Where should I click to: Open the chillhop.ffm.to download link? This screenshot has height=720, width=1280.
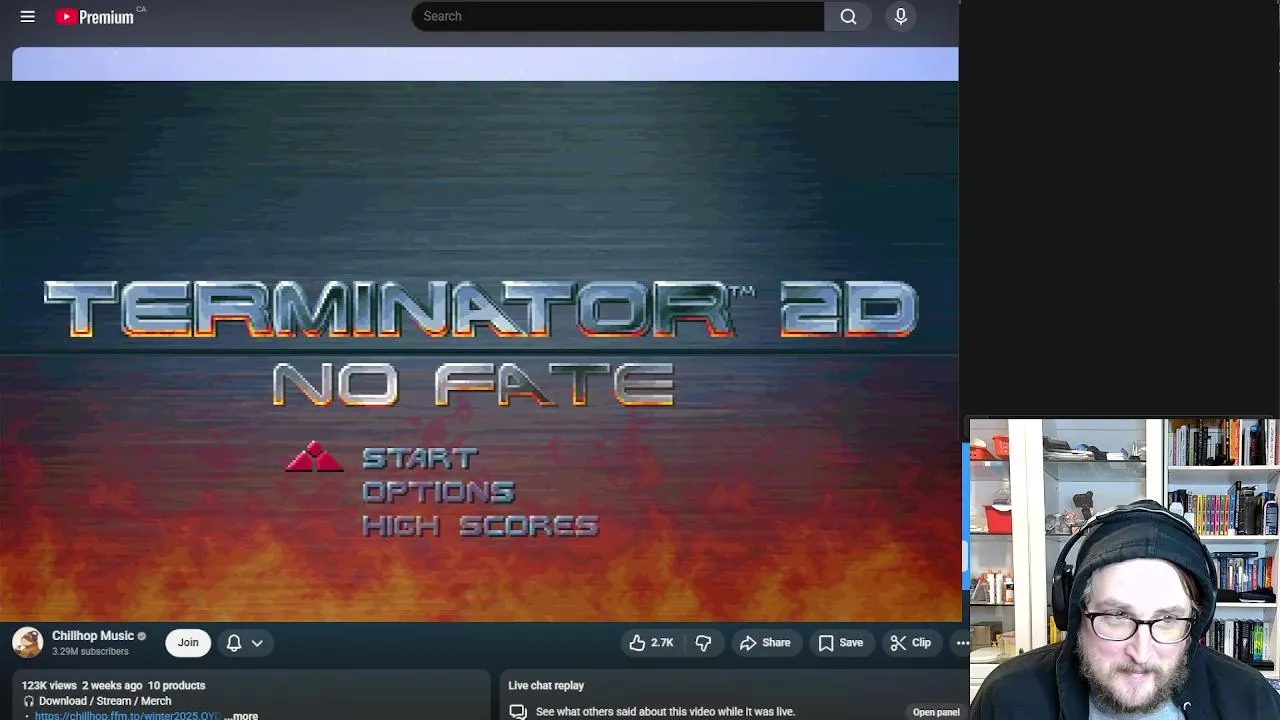tap(127, 716)
